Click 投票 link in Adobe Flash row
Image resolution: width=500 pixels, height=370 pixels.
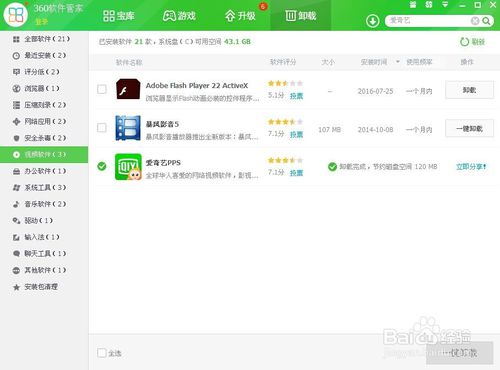296,96
